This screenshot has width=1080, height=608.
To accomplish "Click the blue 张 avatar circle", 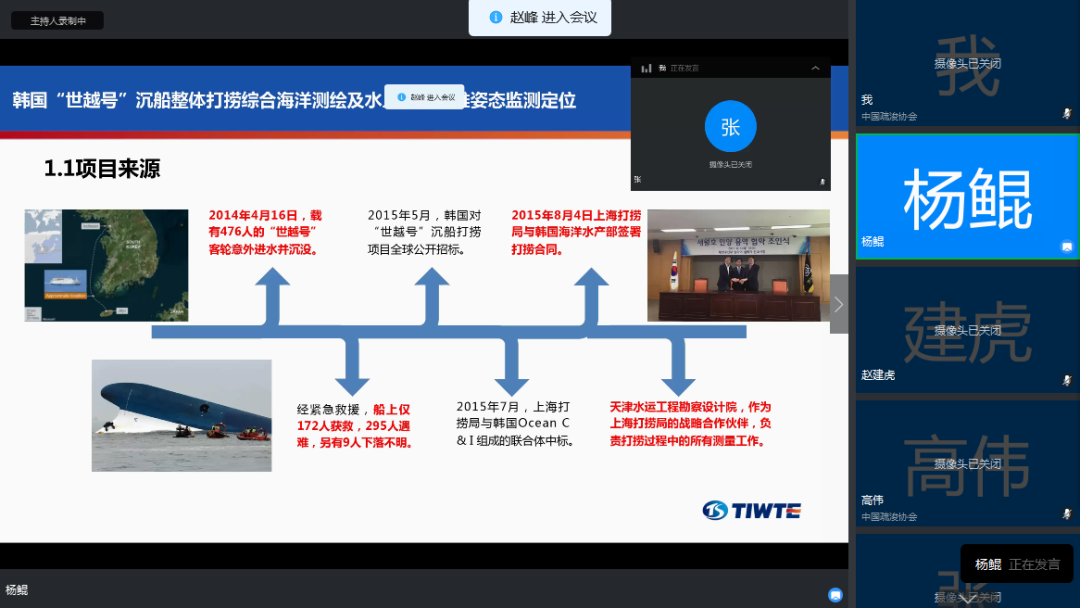I will point(730,127).
